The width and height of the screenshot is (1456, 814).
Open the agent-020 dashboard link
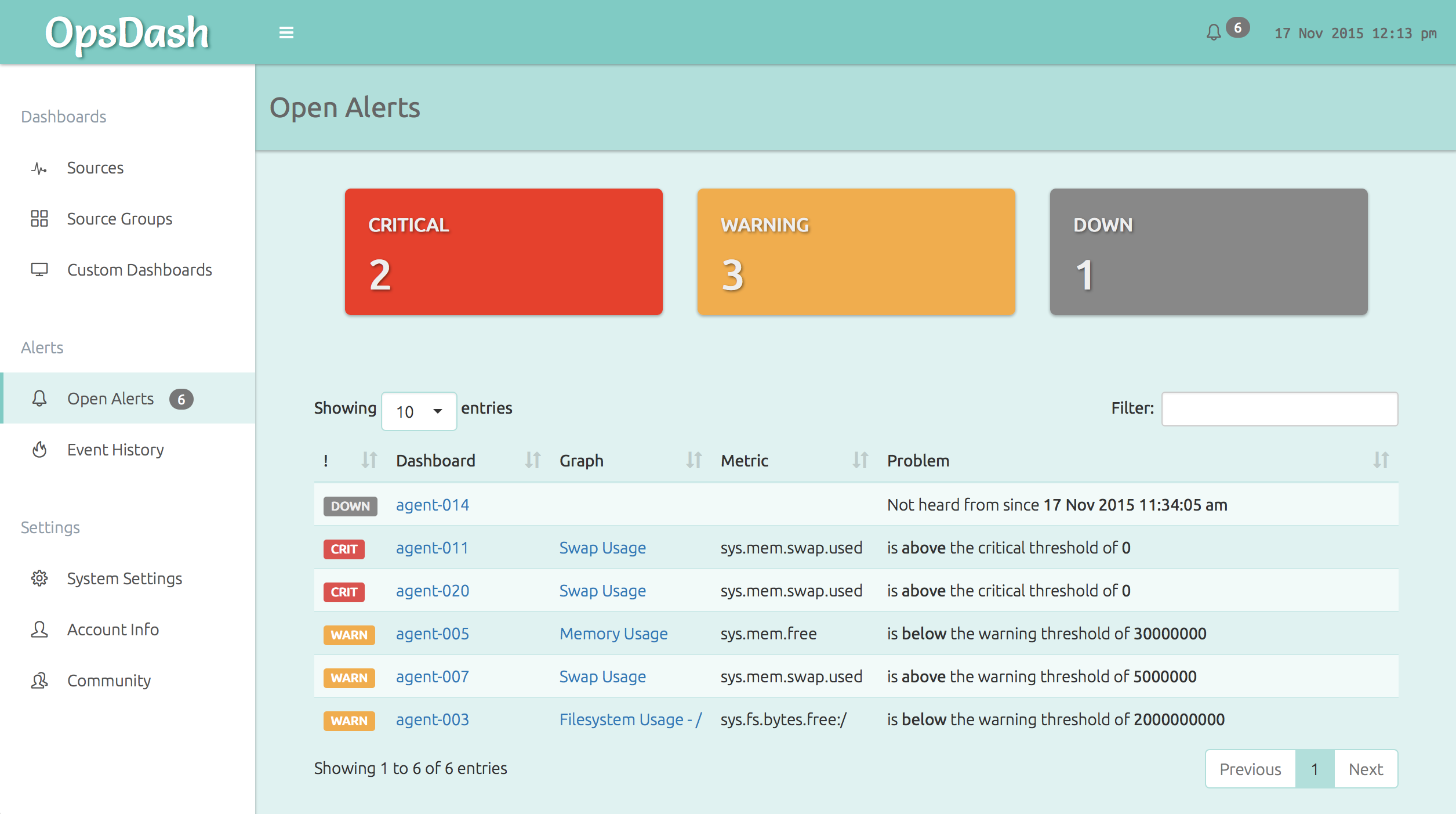(433, 591)
